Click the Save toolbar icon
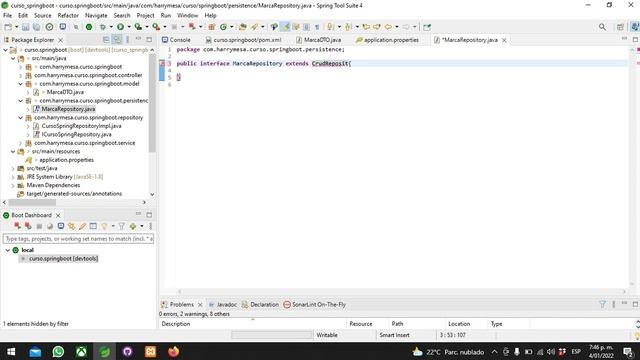Screen dimensions: 640x360 [25, 27]
